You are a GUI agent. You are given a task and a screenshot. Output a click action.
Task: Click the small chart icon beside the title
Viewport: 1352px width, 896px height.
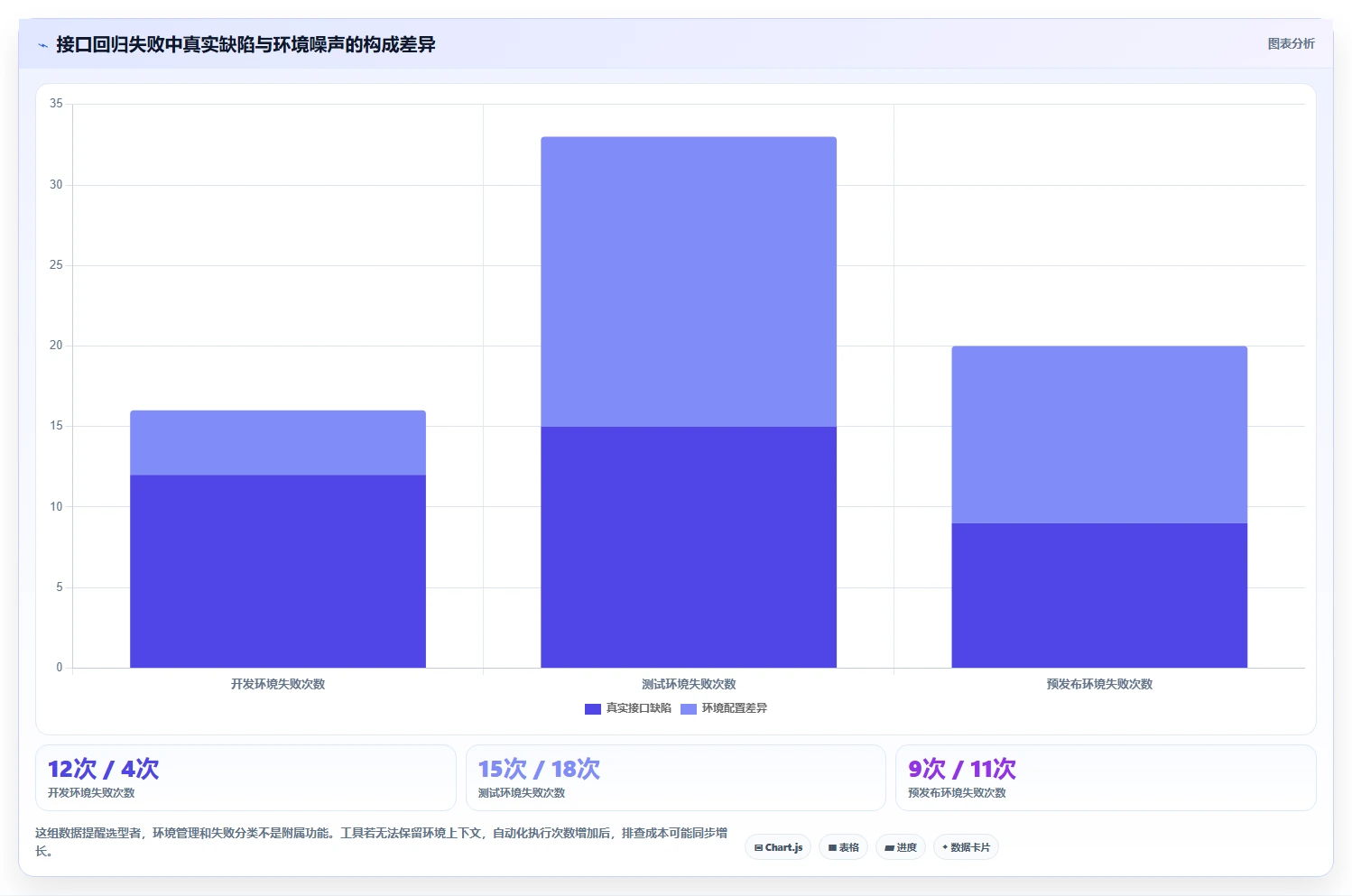coord(42,45)
